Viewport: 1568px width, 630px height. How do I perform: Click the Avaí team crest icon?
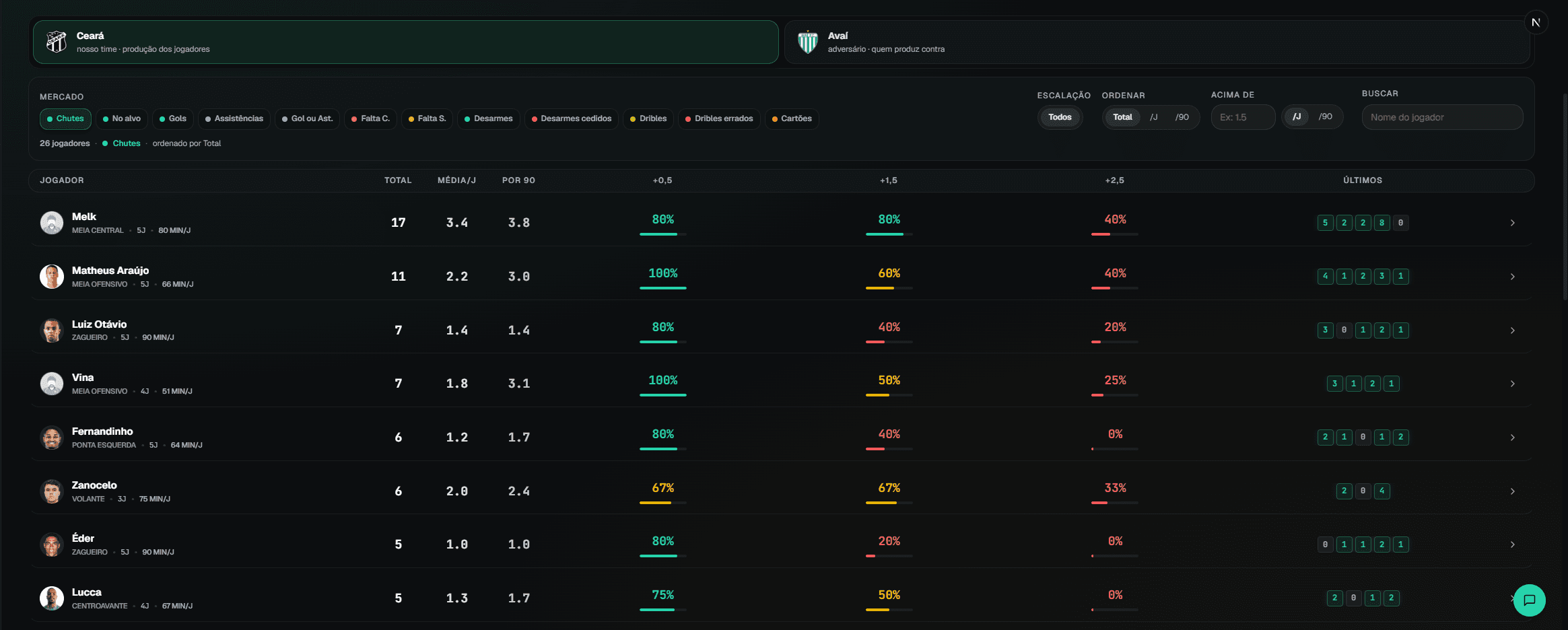pos(807,42)
